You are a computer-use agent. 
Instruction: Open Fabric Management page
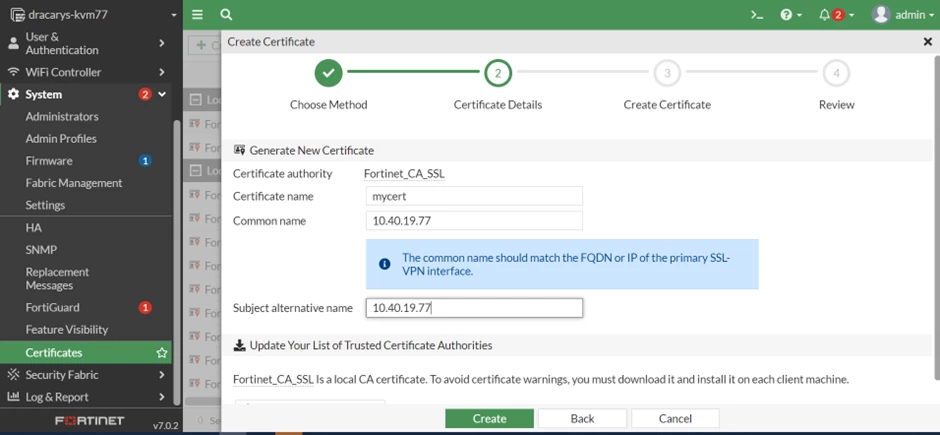pyautogui.click(x=74, y=183)
